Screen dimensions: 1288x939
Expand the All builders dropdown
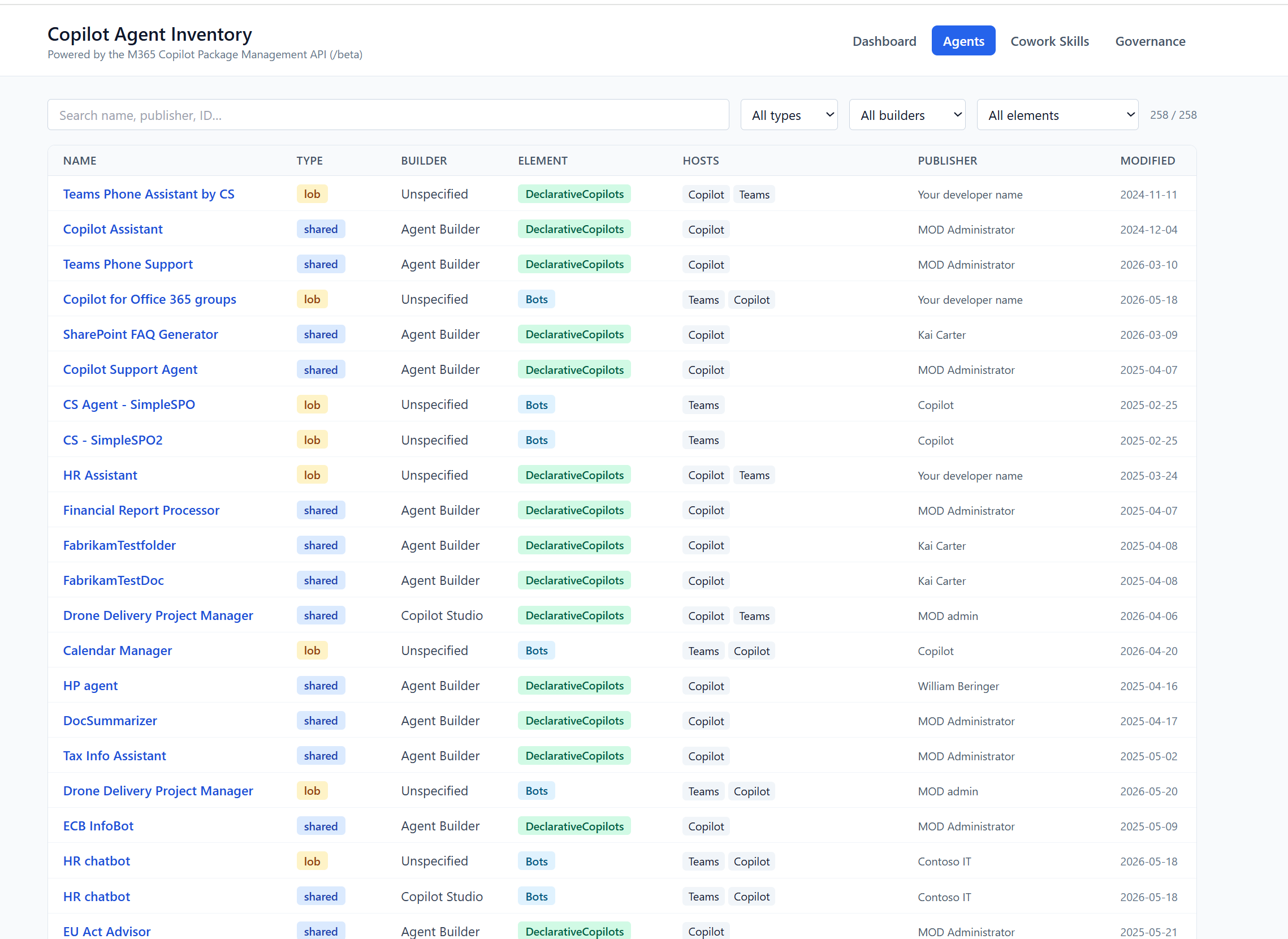click(907, 115)
